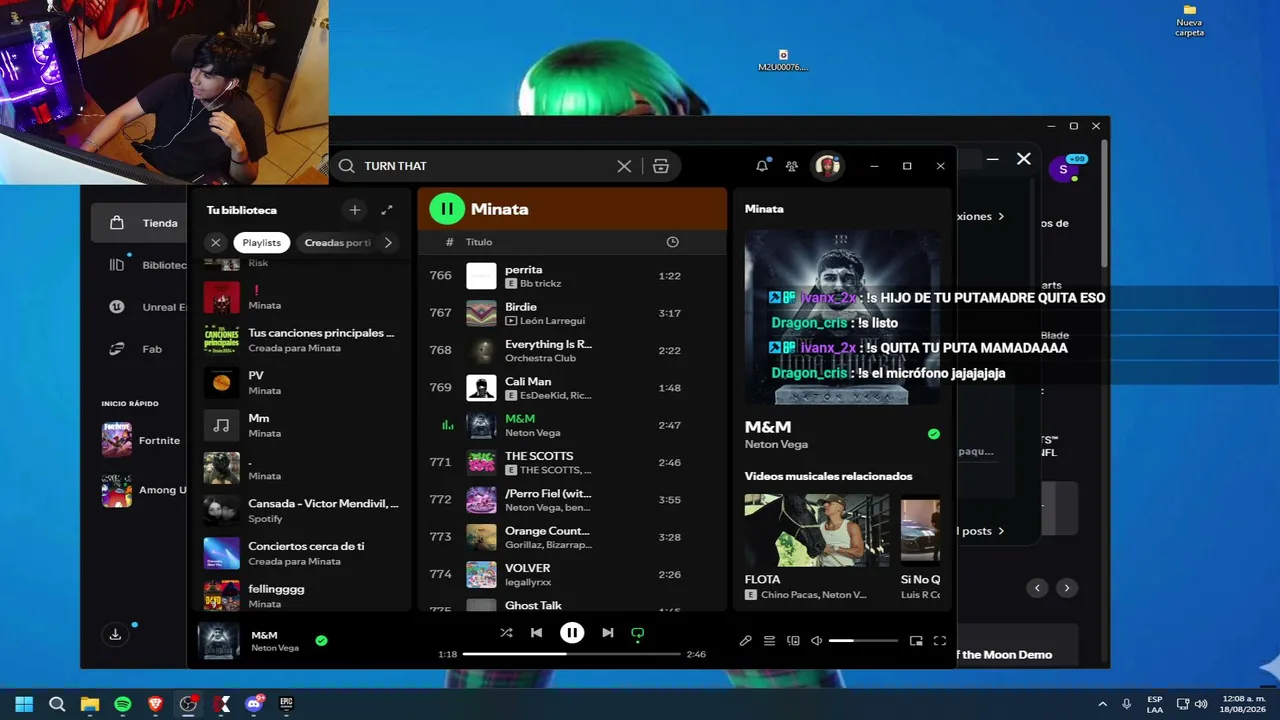Open the Tienda tab in Epic Games Launcher
Screen dimensions: 1280x720
(139, 223)
